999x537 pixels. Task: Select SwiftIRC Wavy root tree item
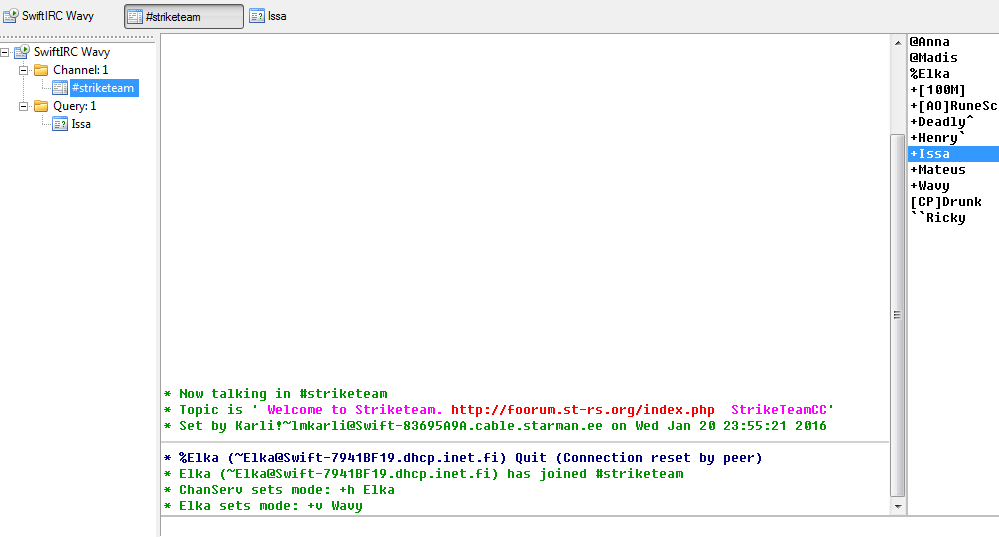71,52
